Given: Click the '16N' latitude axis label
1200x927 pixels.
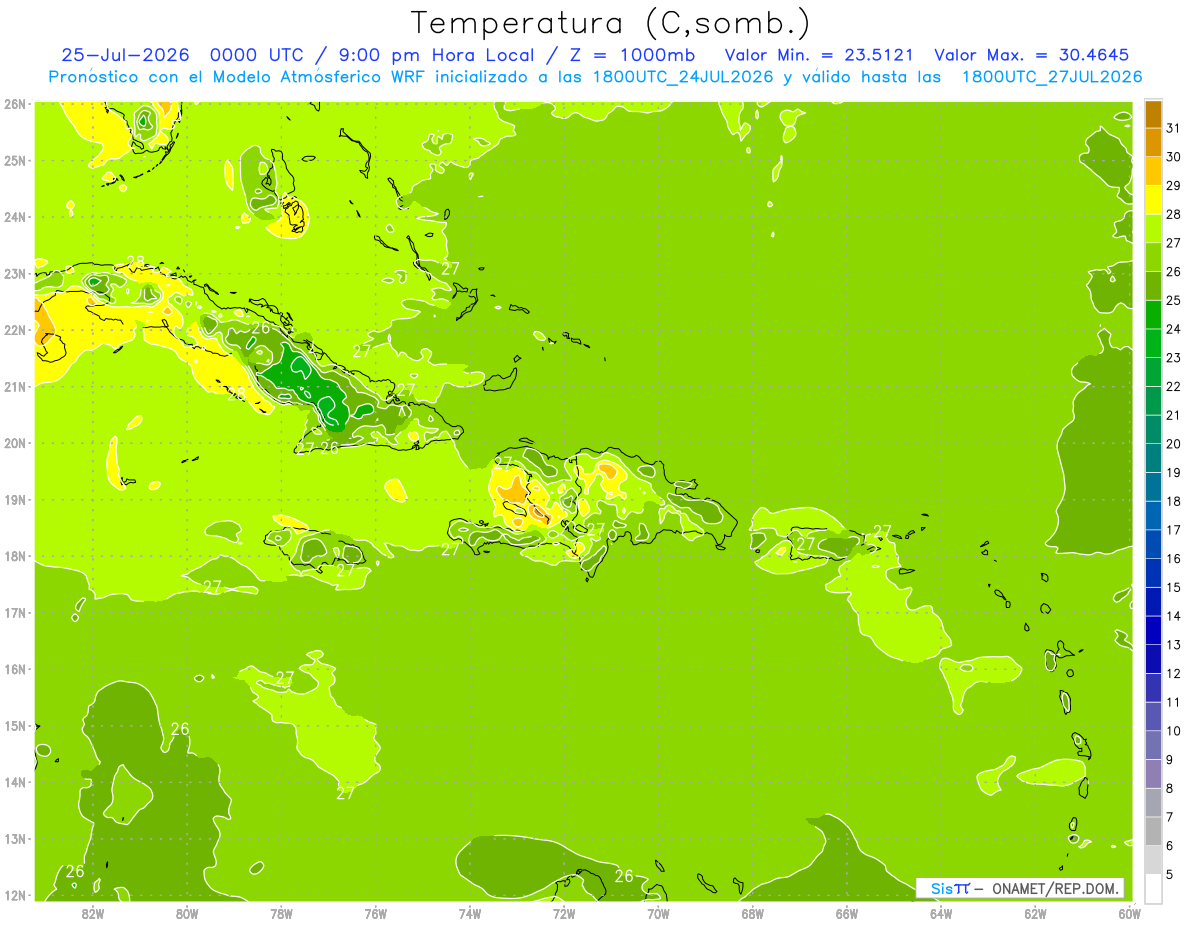Looking at the screenshot, I should pos(15,669).
